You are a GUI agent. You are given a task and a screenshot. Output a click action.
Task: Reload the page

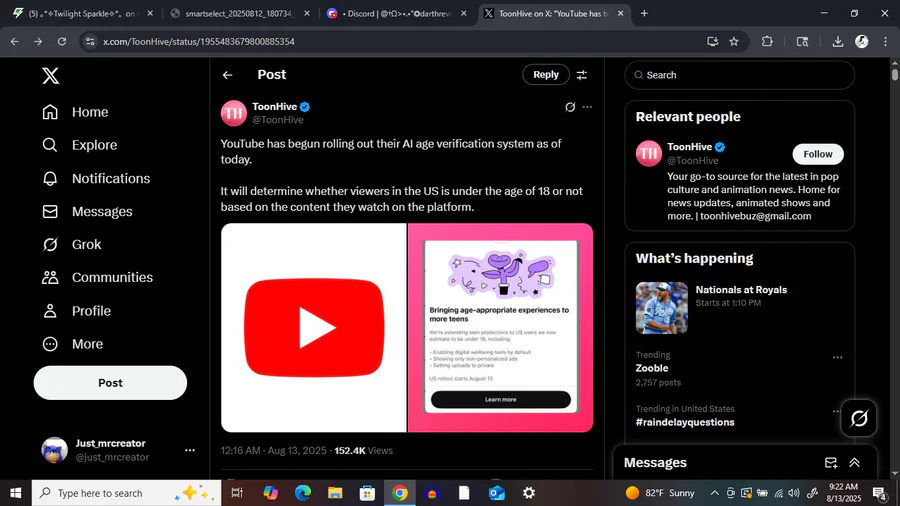(61, 41)
